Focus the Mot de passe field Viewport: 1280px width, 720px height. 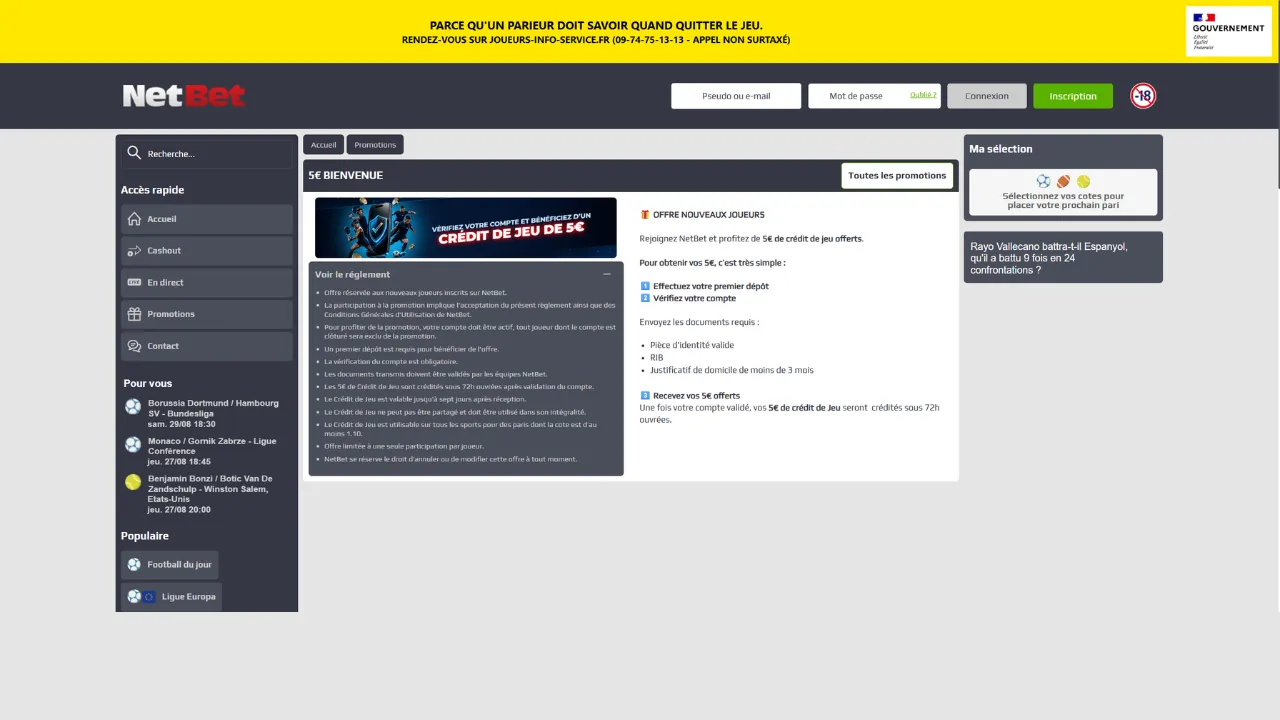(874, 96)
